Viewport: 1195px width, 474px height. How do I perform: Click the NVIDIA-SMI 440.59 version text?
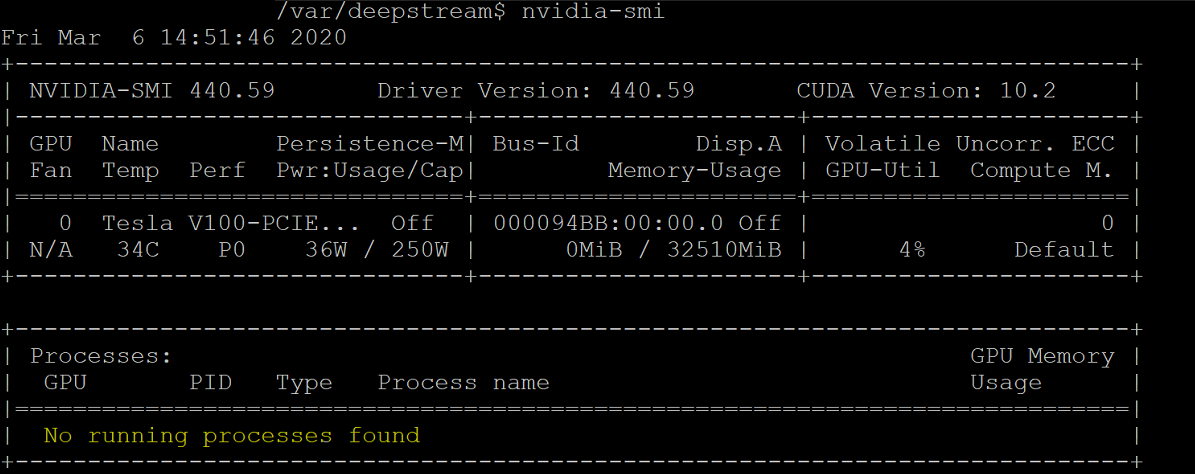click(x=152, y=91)
